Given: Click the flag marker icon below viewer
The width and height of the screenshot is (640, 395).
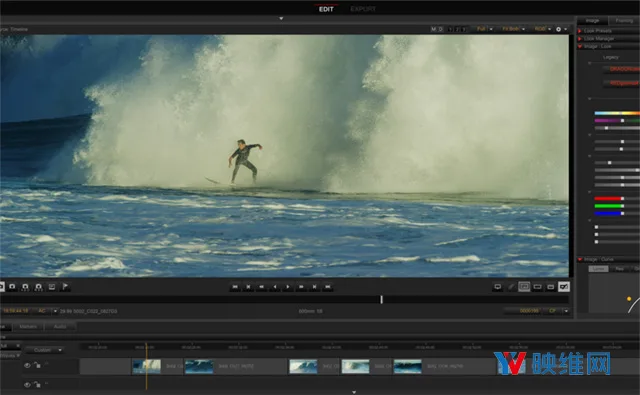Looking at the screenshot, I should point(65,287).
